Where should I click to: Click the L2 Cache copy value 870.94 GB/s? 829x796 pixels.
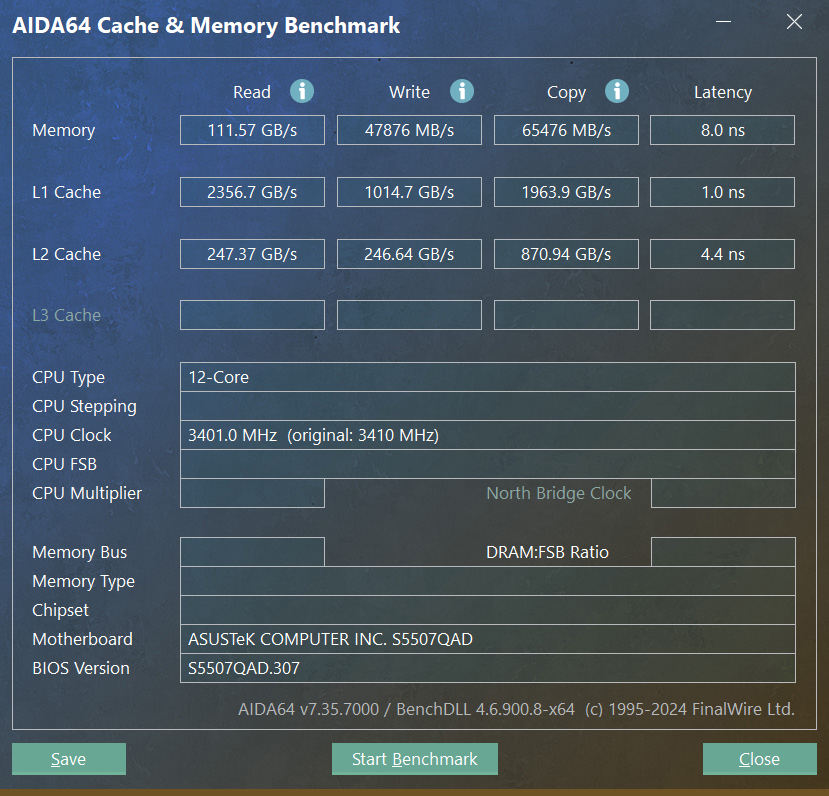566,254
